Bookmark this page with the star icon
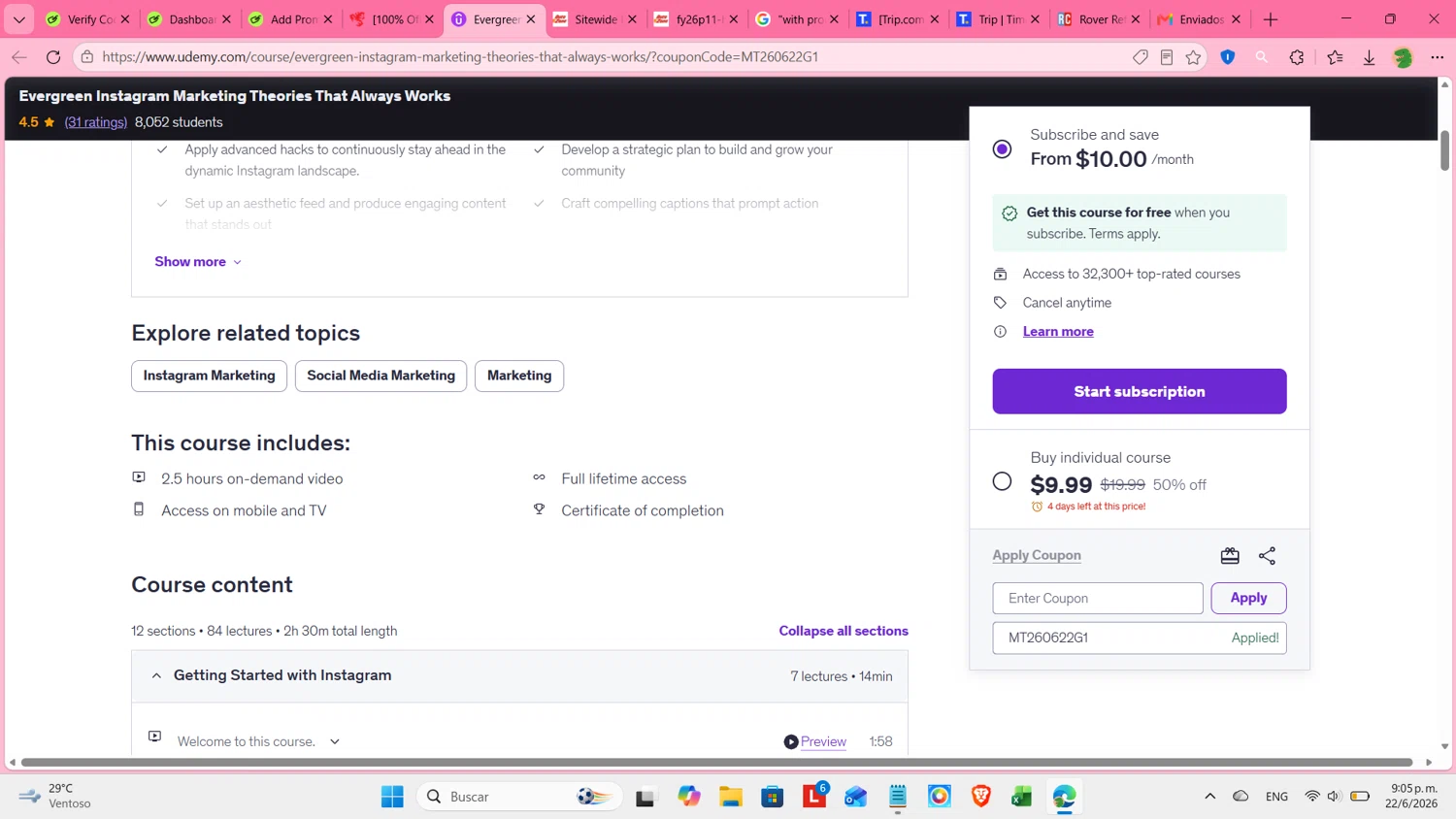The width and height of the screenshot is (1456, 819). coord(1193,57)
